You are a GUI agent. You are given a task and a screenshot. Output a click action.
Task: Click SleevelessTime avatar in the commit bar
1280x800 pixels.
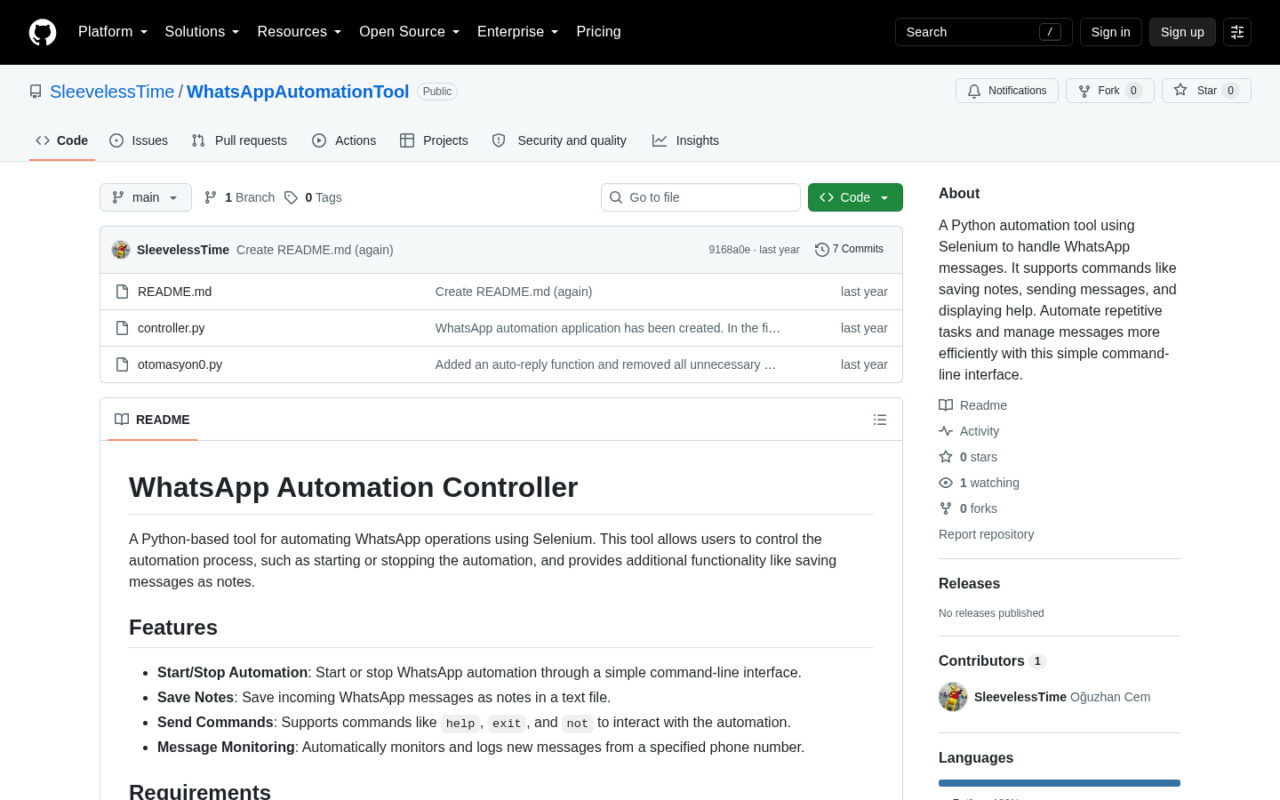tap(121, 250)
